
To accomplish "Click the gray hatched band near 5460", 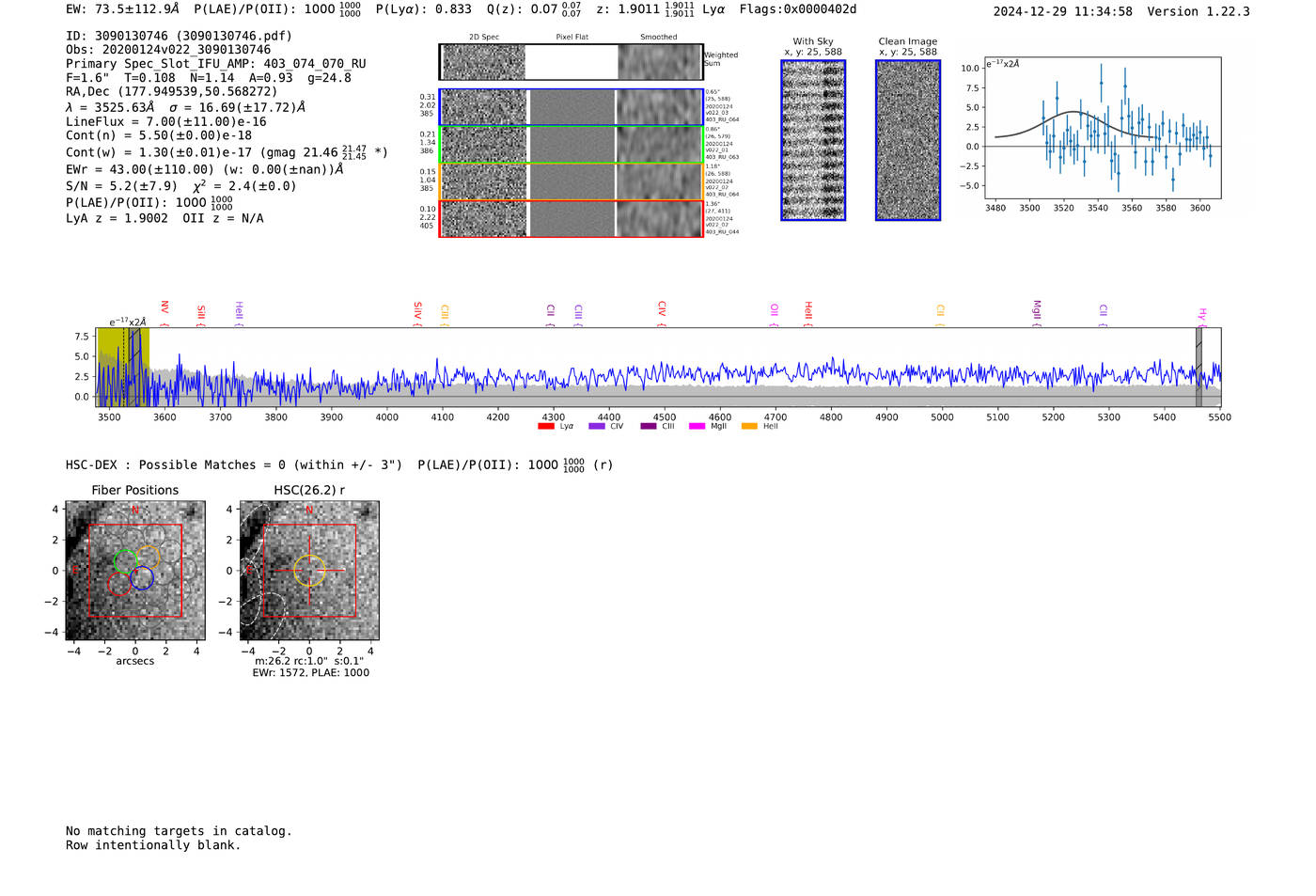I will click(x=1198, y=367).
